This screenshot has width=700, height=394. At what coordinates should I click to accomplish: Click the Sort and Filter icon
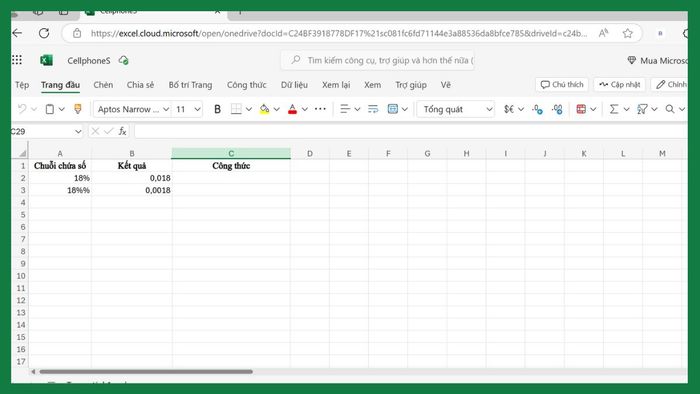coord(642,109)
